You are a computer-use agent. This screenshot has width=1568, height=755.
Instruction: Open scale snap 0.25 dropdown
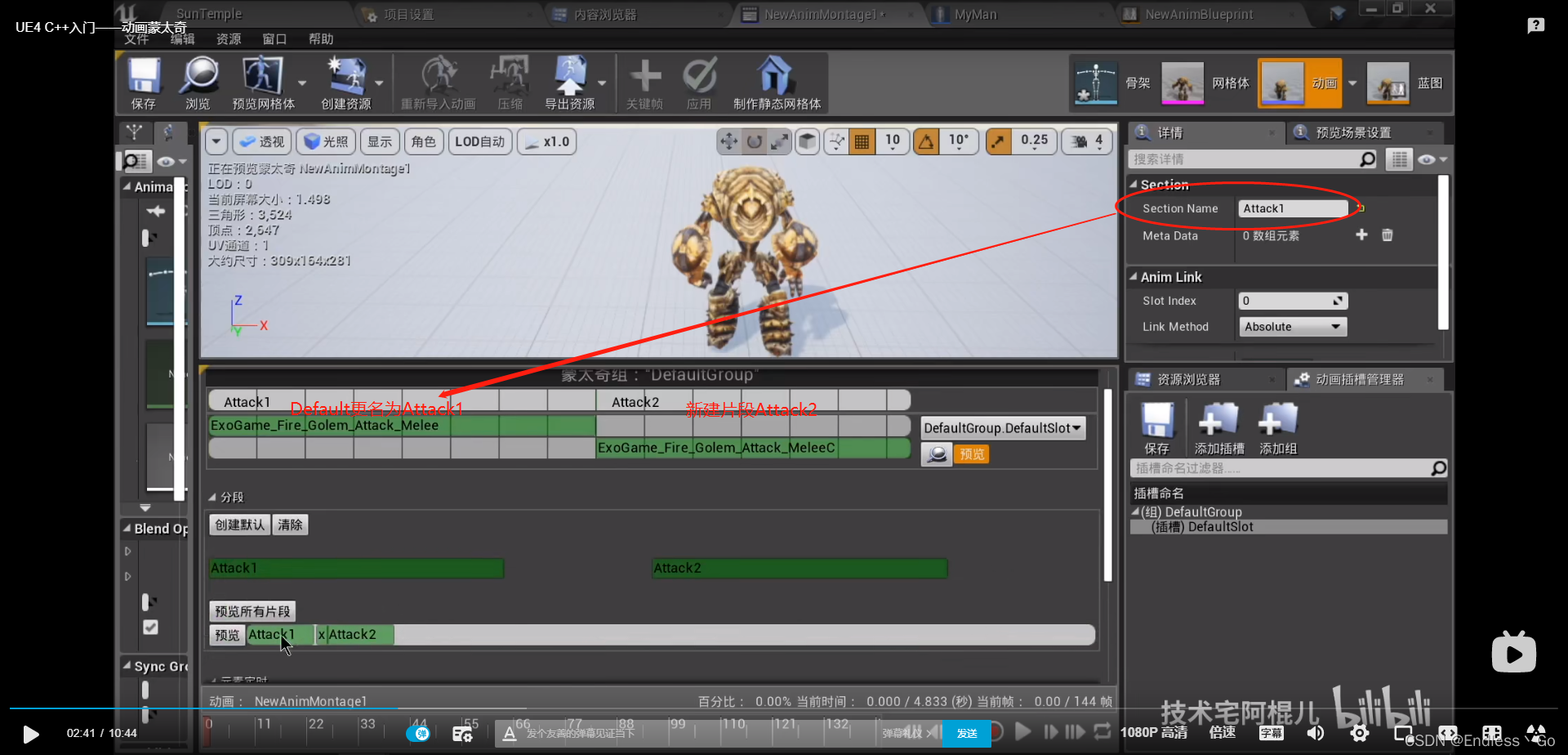(1034, 141)
